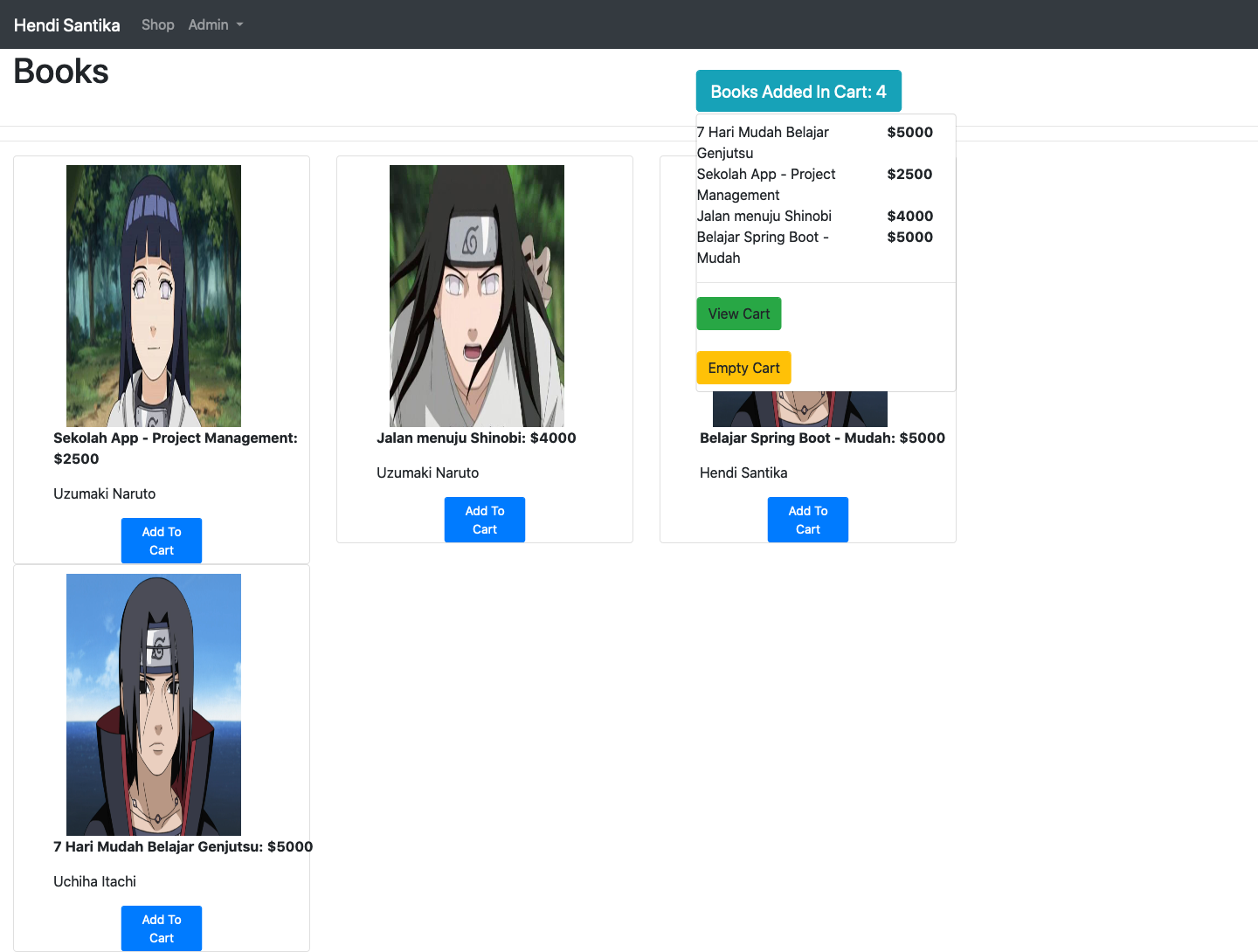Click the Sekolah App book cover image
Viewport: 1258px width, 952px height.
(154, 296)
